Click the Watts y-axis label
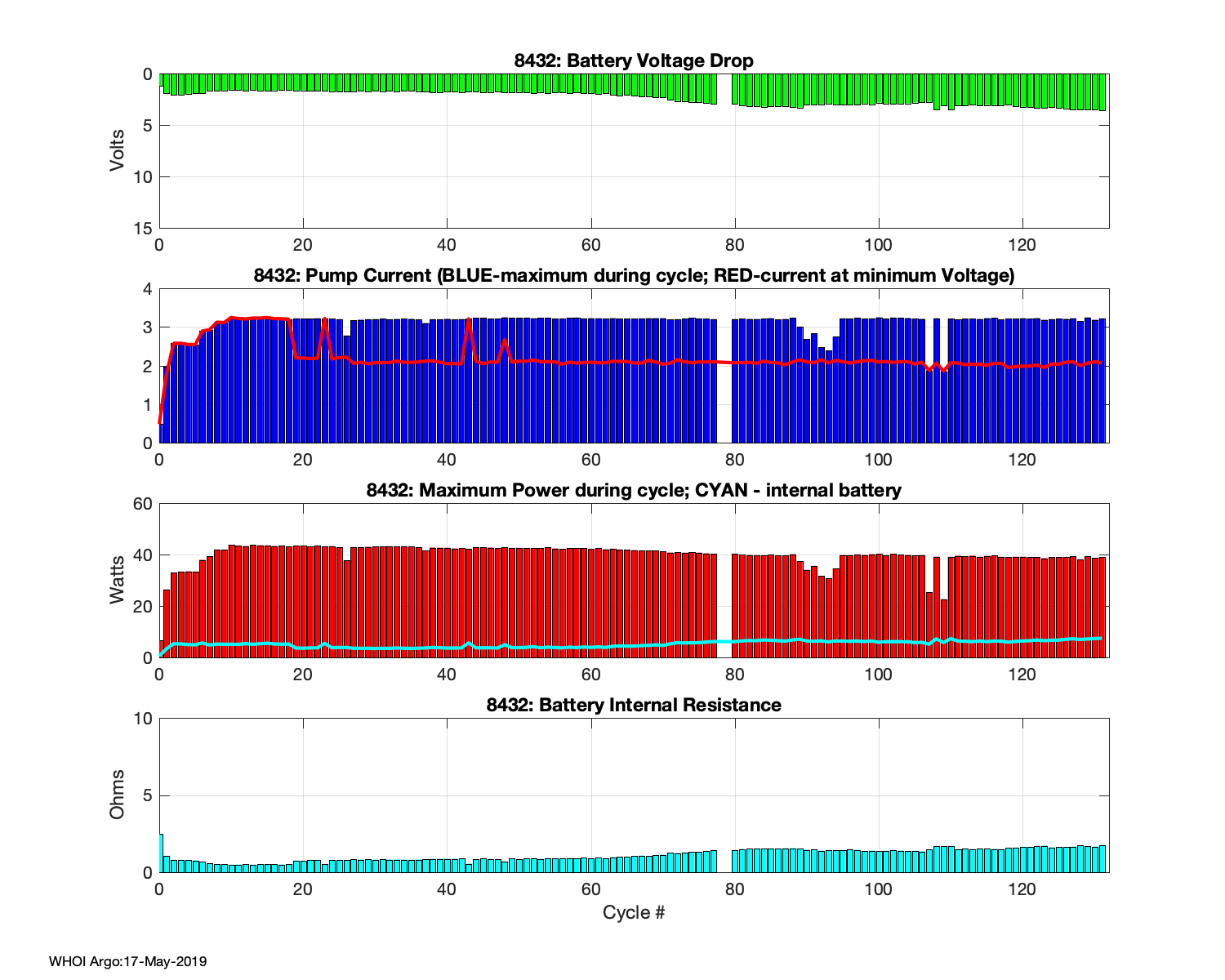Screen dimensions: 1225x980 tap(118, 580)
